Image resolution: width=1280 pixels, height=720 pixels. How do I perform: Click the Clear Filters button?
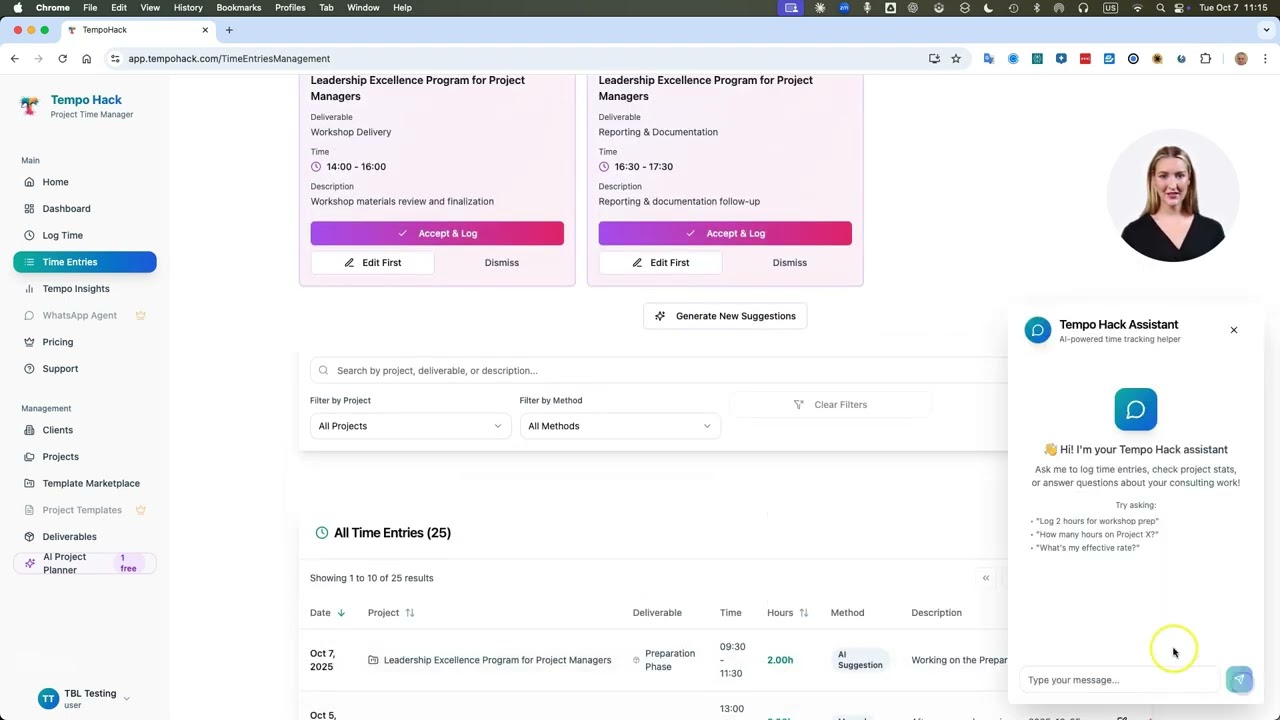pos(830,405)
